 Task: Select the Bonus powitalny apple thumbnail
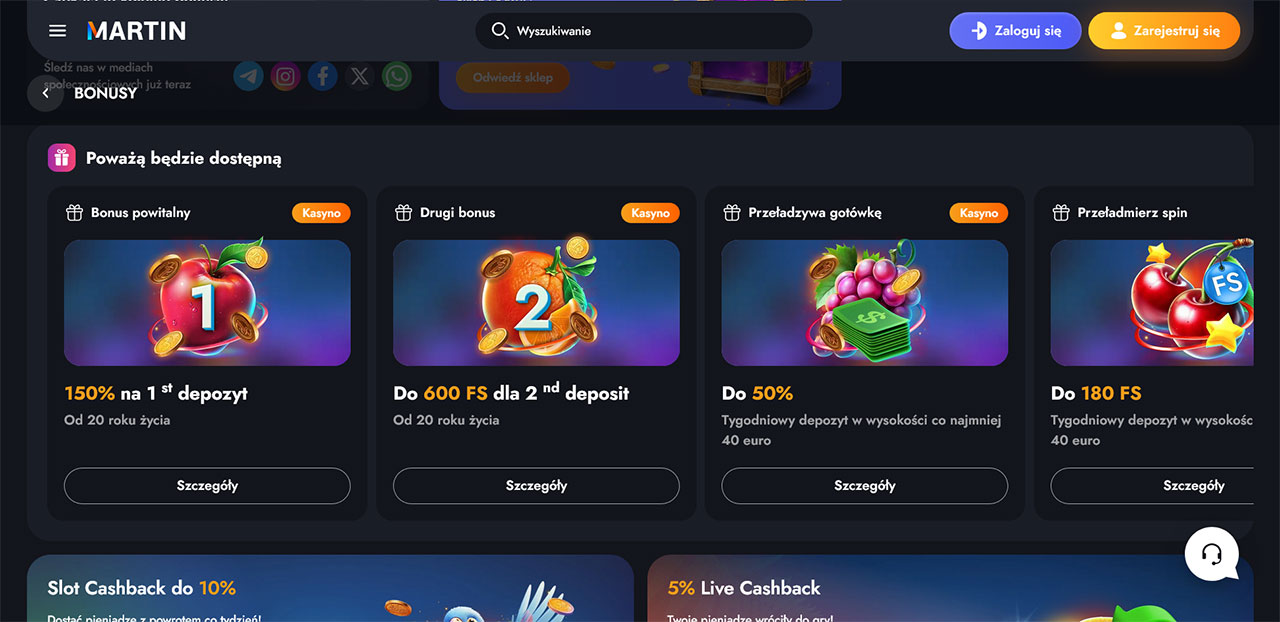(207, 302)
